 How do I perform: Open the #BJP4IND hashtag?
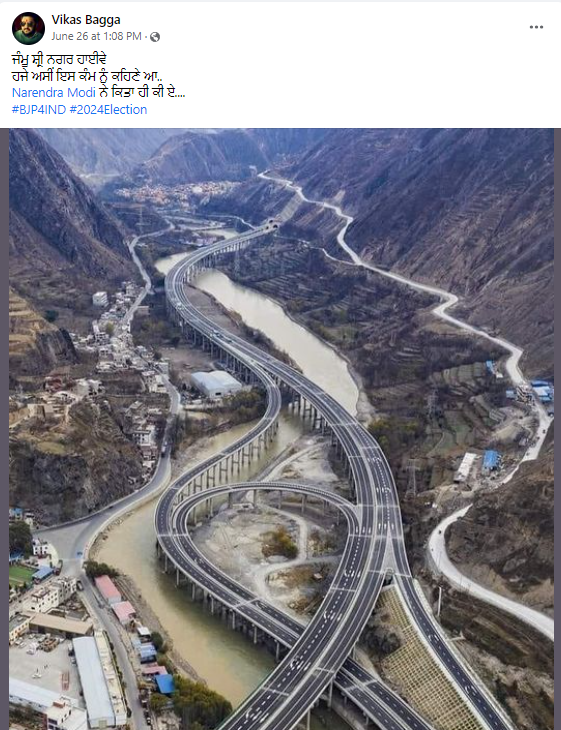(x=39, y=109)
